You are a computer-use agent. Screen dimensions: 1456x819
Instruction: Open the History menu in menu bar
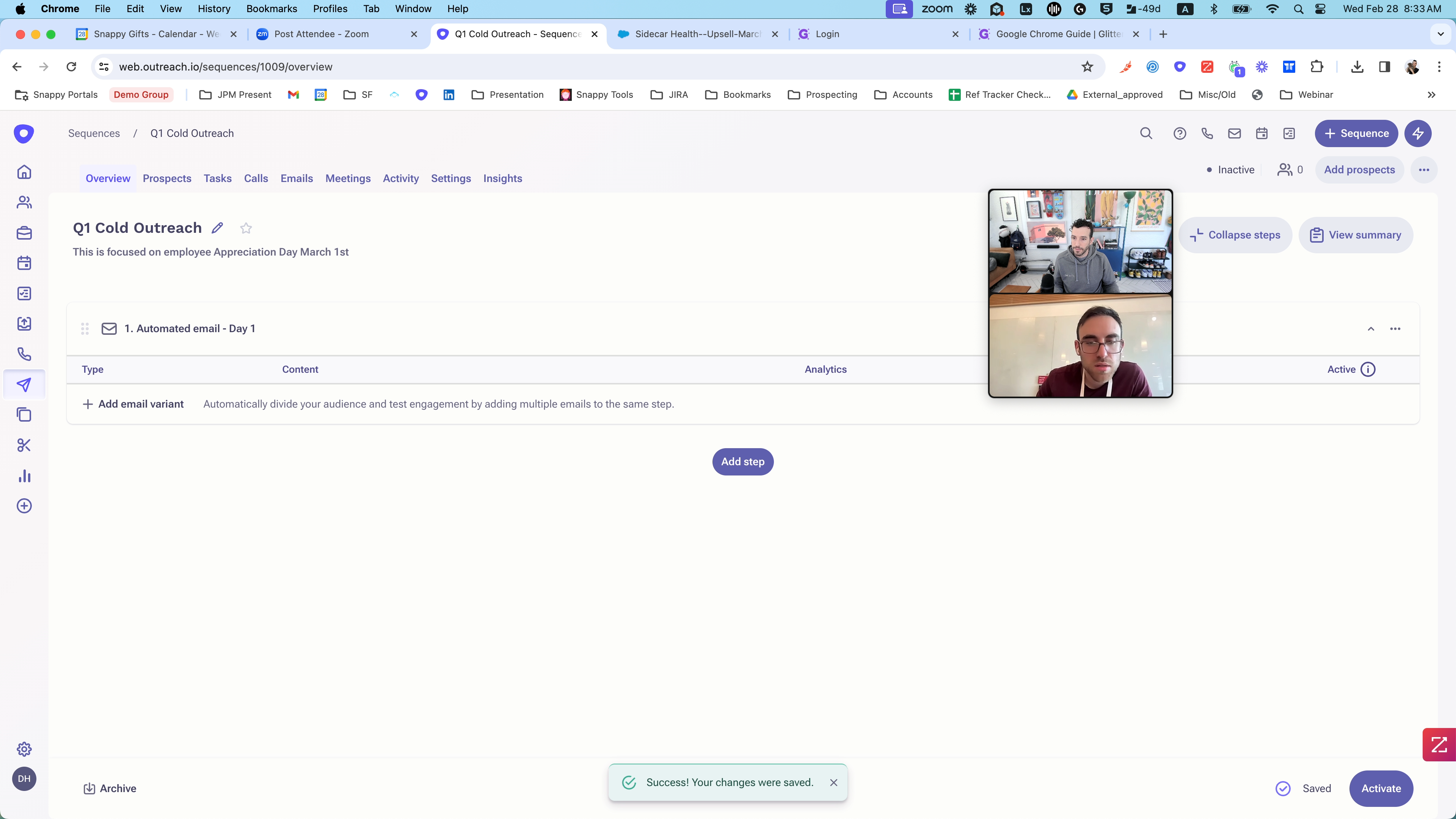point(213,8)
